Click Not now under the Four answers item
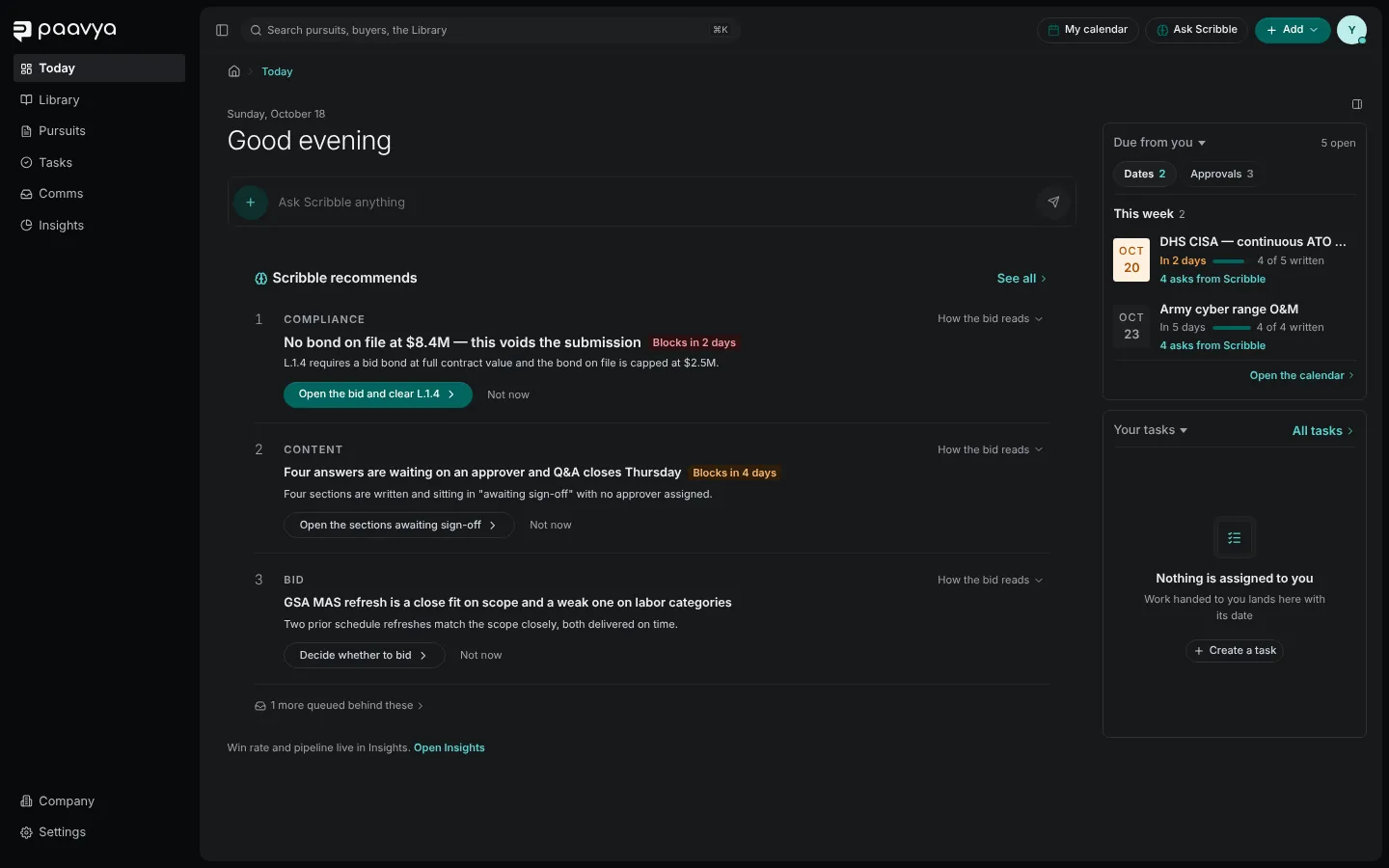Screen dimensions: 1389x868 coord(551,526)
